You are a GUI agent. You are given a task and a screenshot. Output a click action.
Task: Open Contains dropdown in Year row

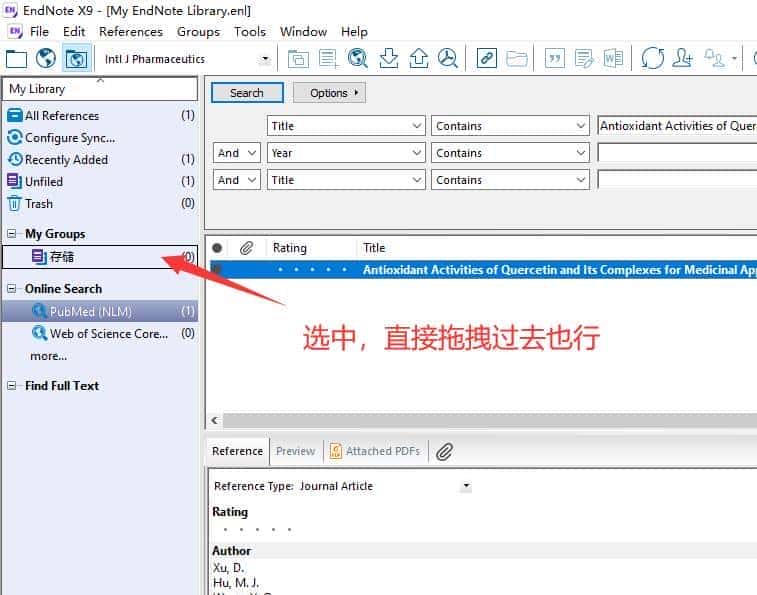click(x=510, y=153)
